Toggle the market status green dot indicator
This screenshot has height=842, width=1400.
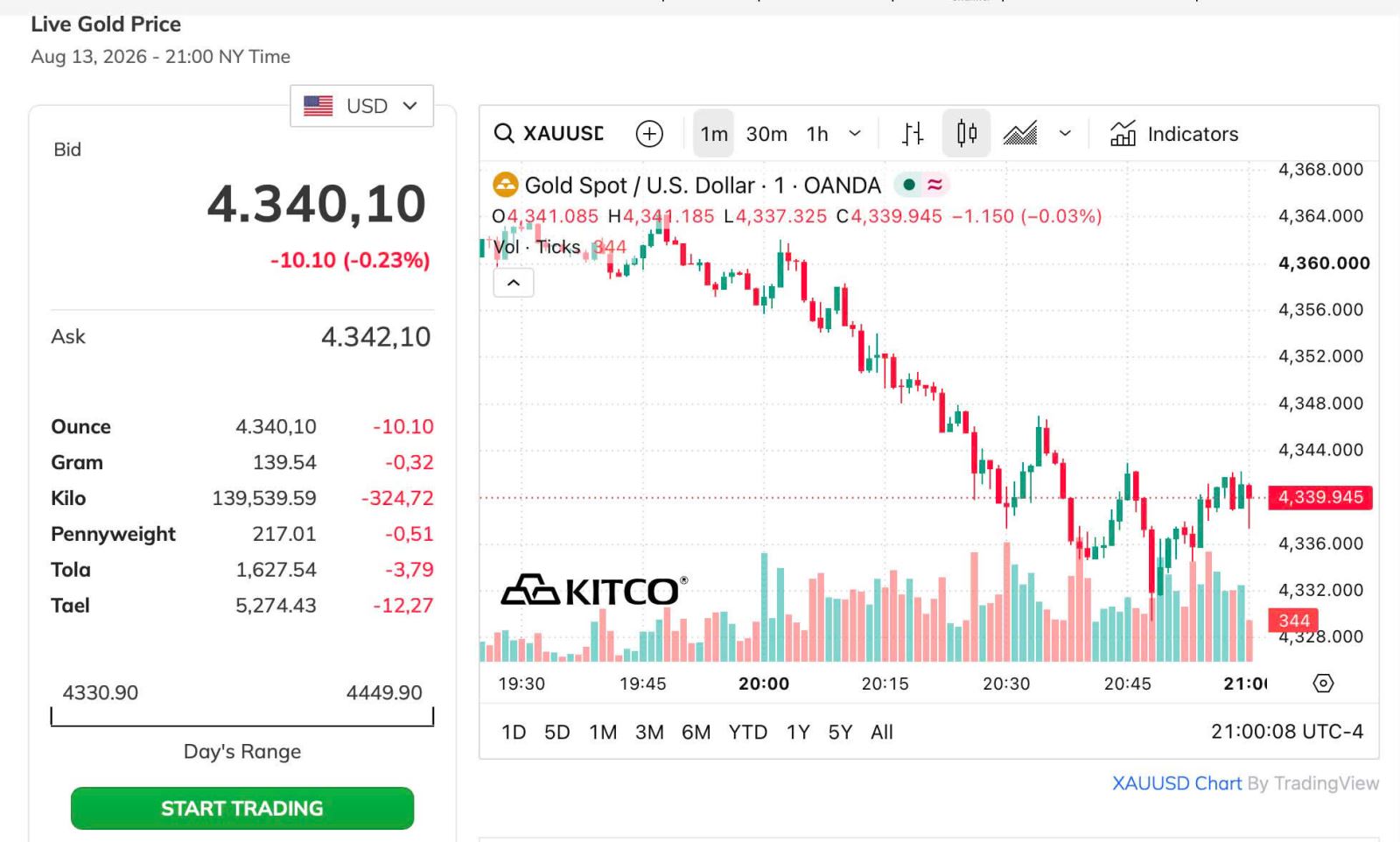pos(909,185)
